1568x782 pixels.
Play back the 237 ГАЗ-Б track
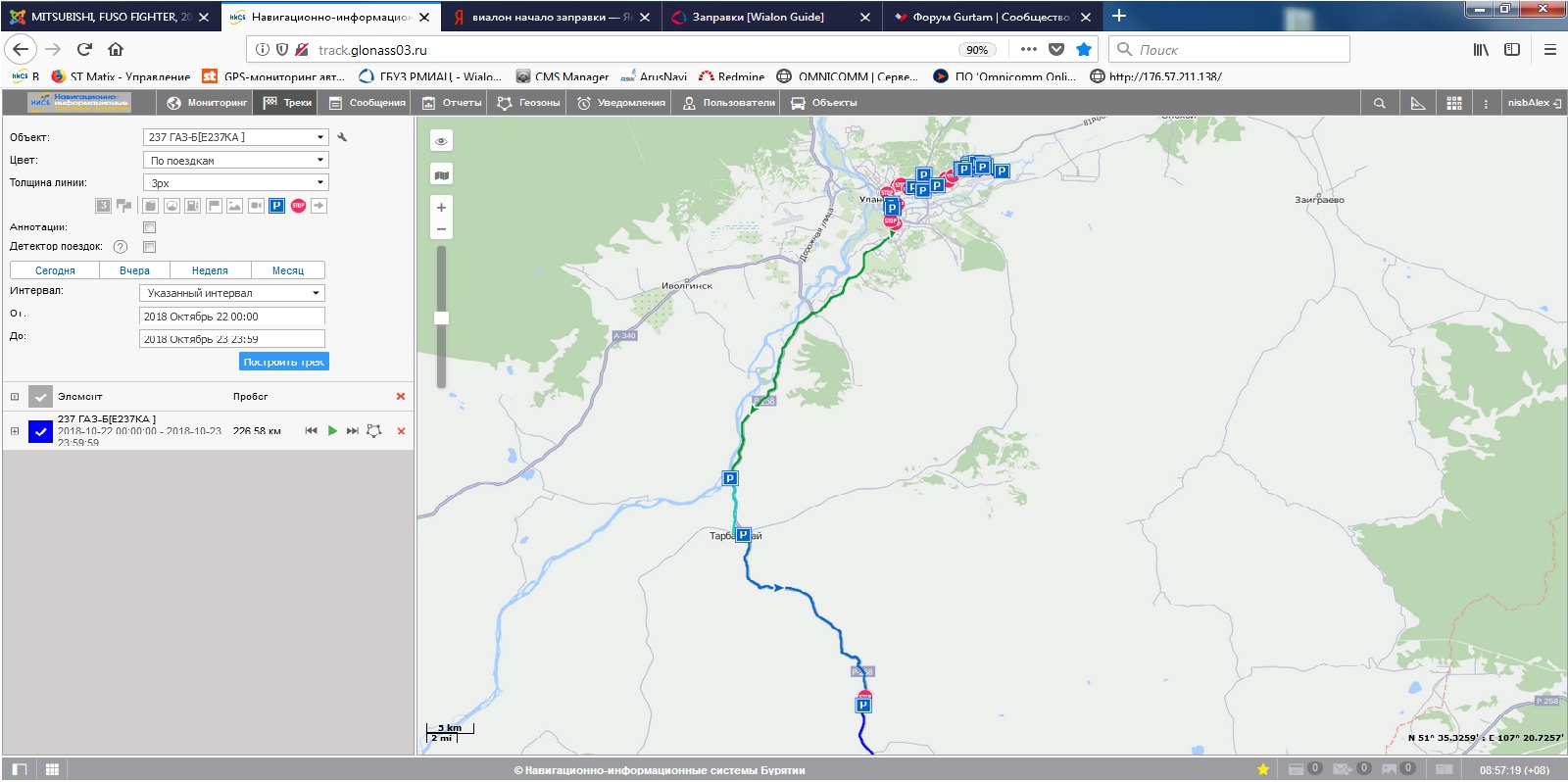pyautogui.click(x=332, y=430)
